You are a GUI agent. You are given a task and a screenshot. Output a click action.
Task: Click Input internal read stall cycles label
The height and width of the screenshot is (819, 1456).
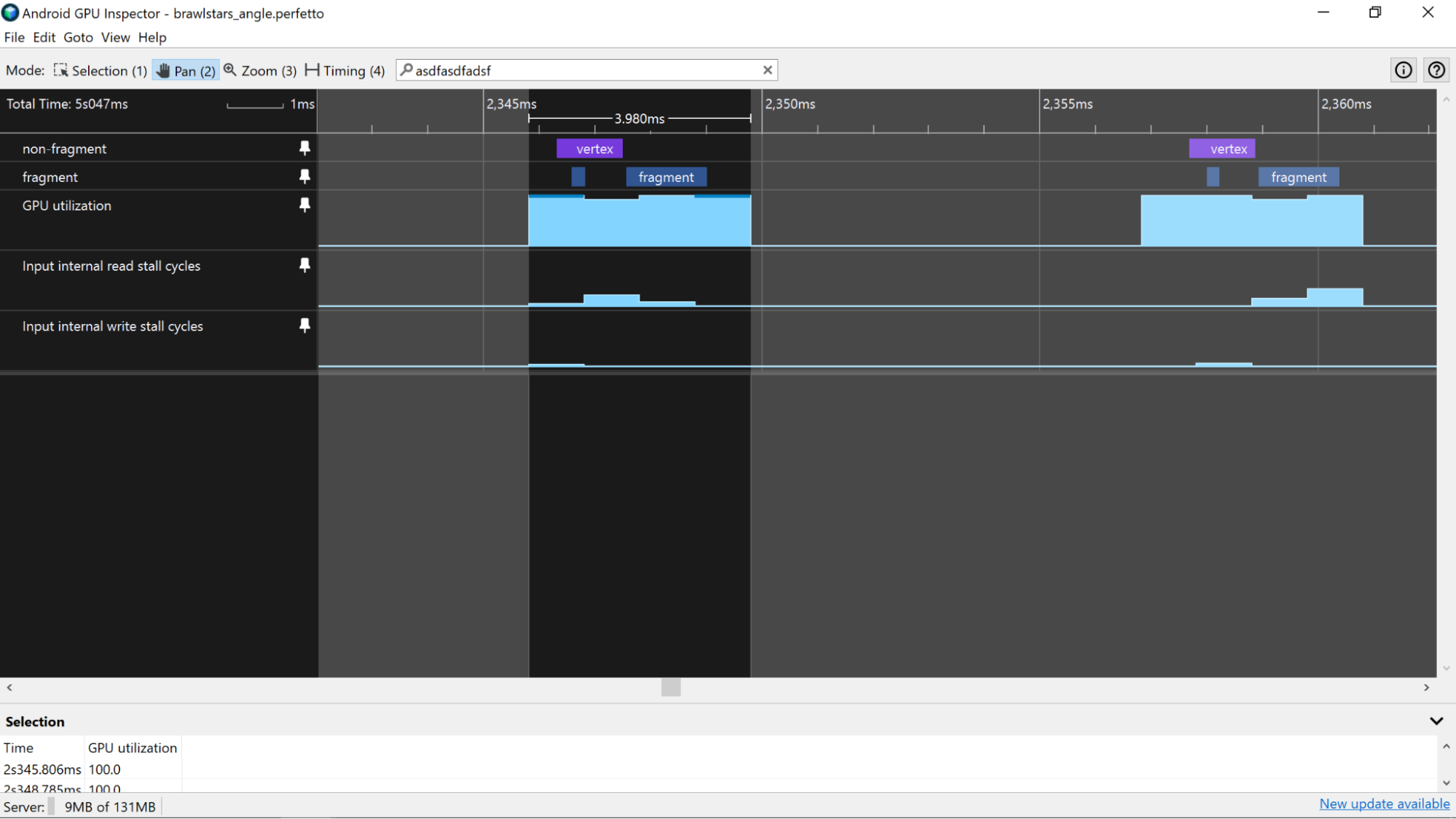(111, 266)
